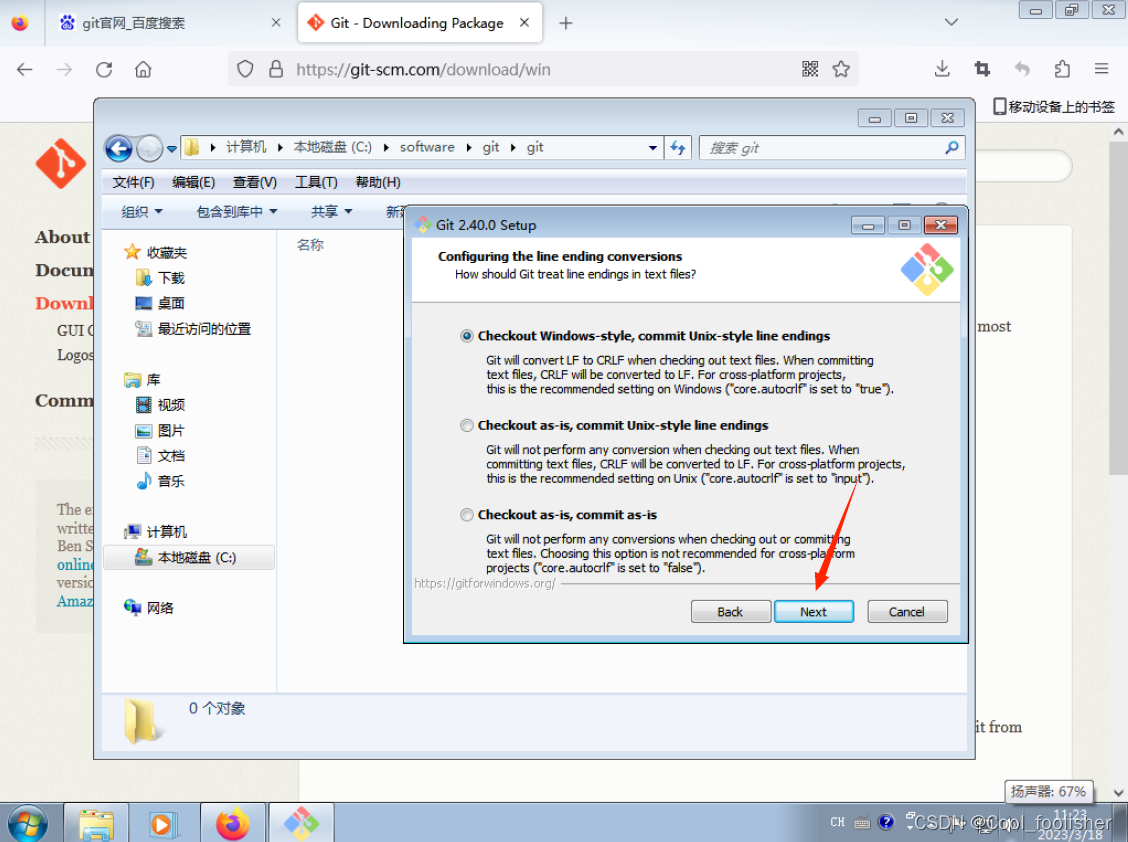Click the Windows Start button

click(x=27, y=824)
